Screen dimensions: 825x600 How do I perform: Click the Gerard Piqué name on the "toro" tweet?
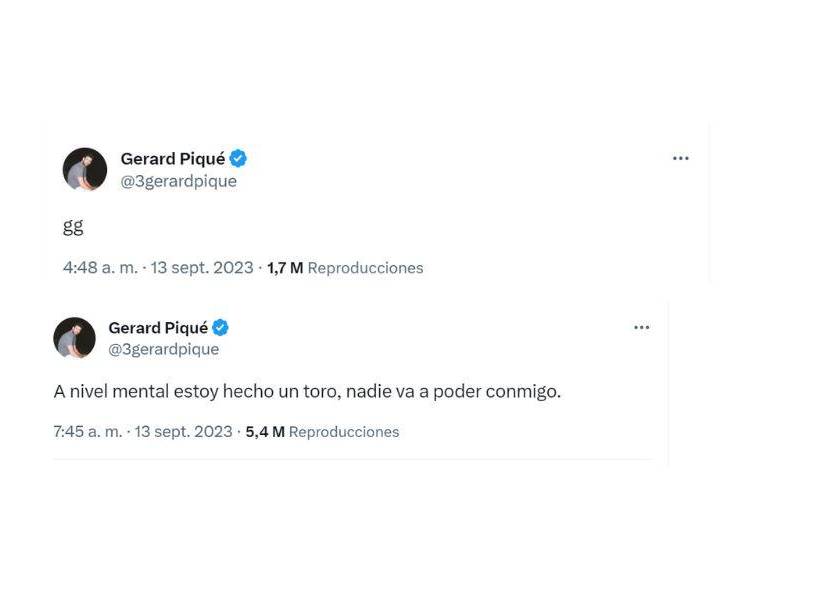158,328
